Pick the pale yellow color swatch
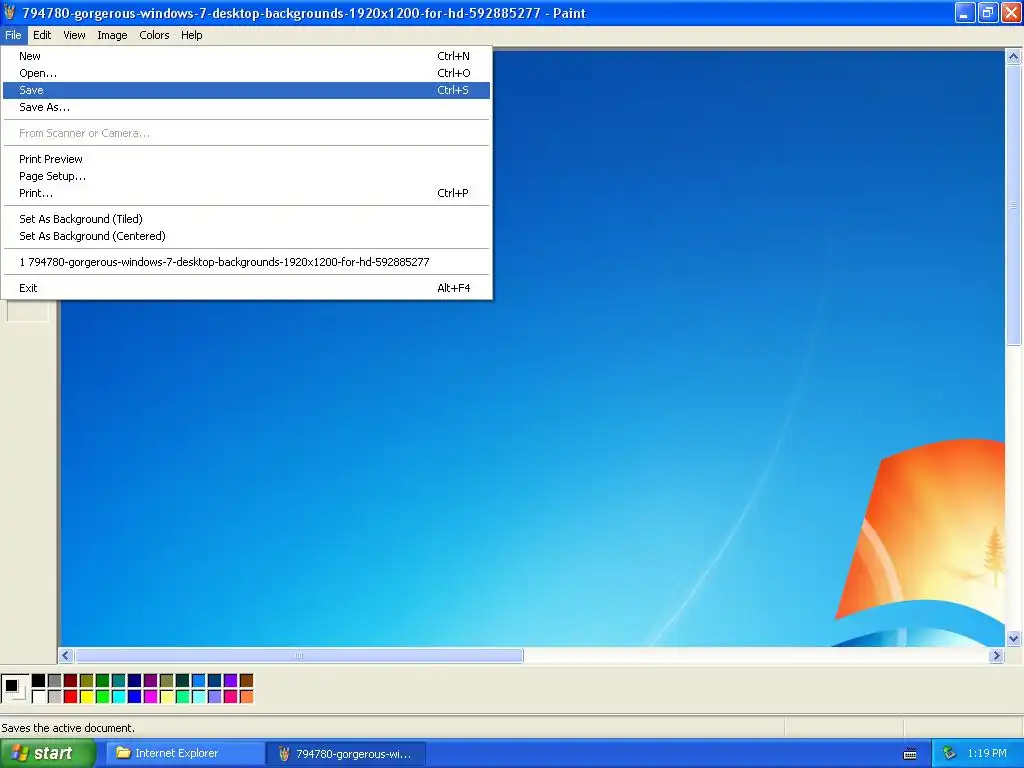 pyautogui.click(x=167, y=697)
